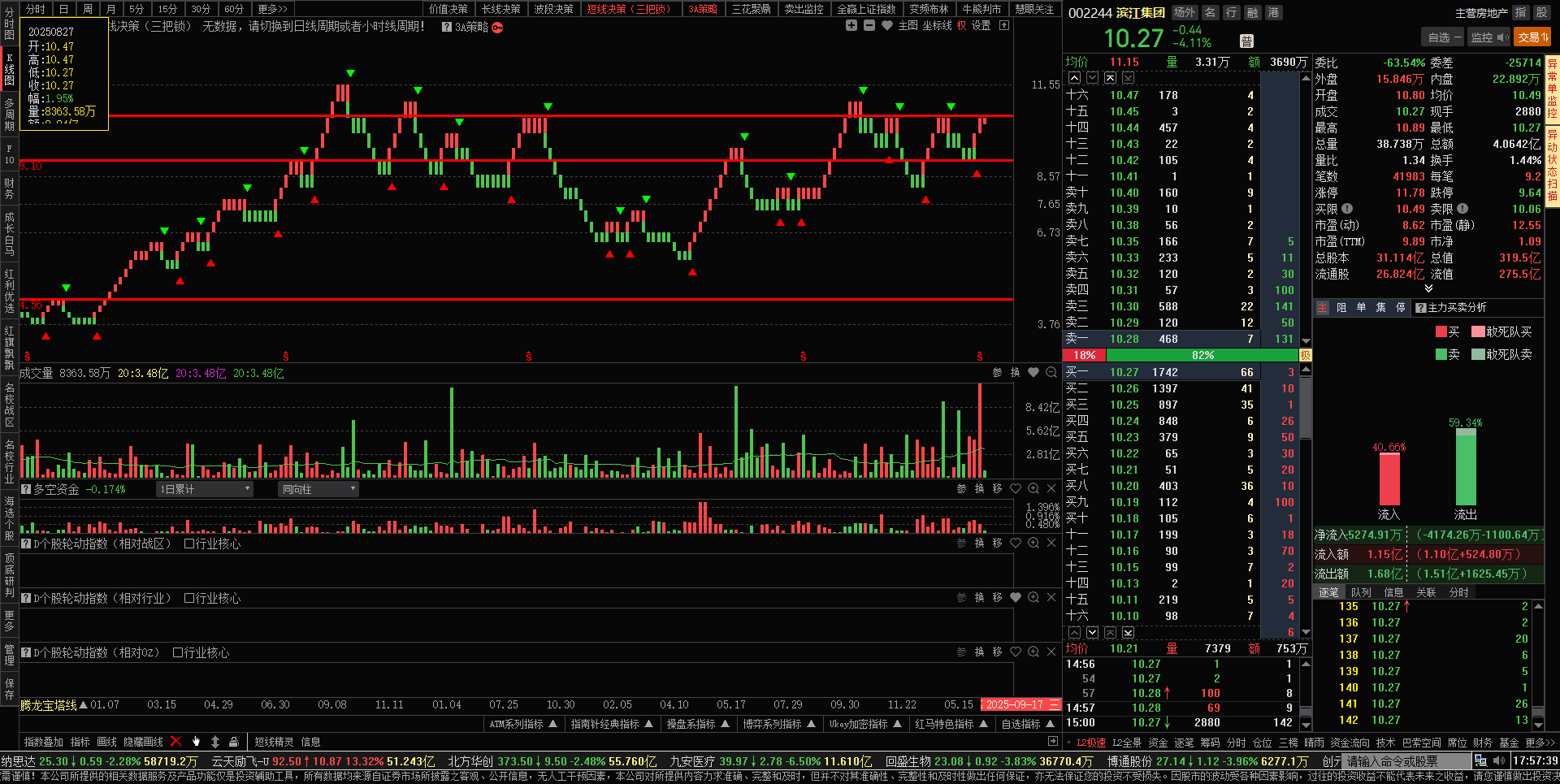Click the 极 icon beside ratio bar
This screenshot has width=1560, height=784.
tap(1306, 355)
